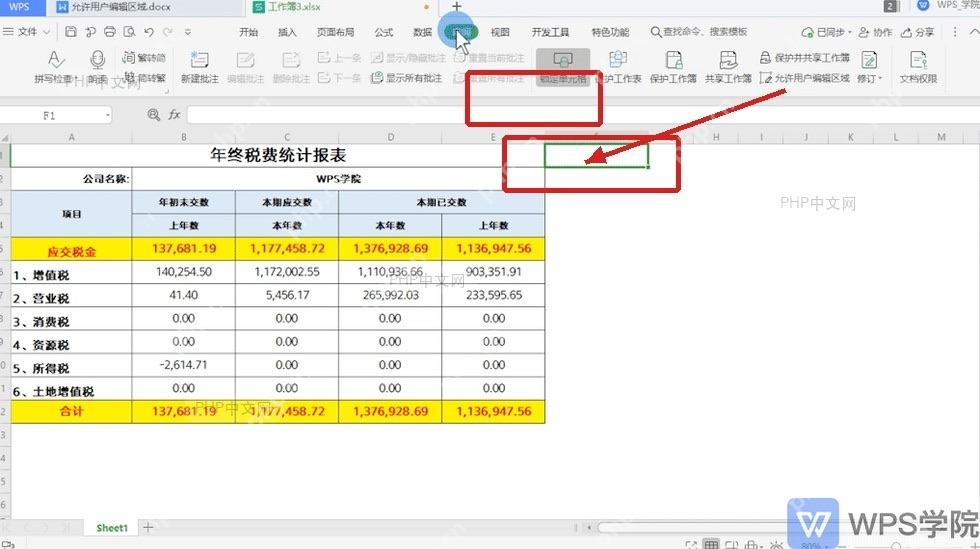This screenshot has height=549, width=980.
Task: Click the search commands (查找命令) box
Action: click(699, 32)
